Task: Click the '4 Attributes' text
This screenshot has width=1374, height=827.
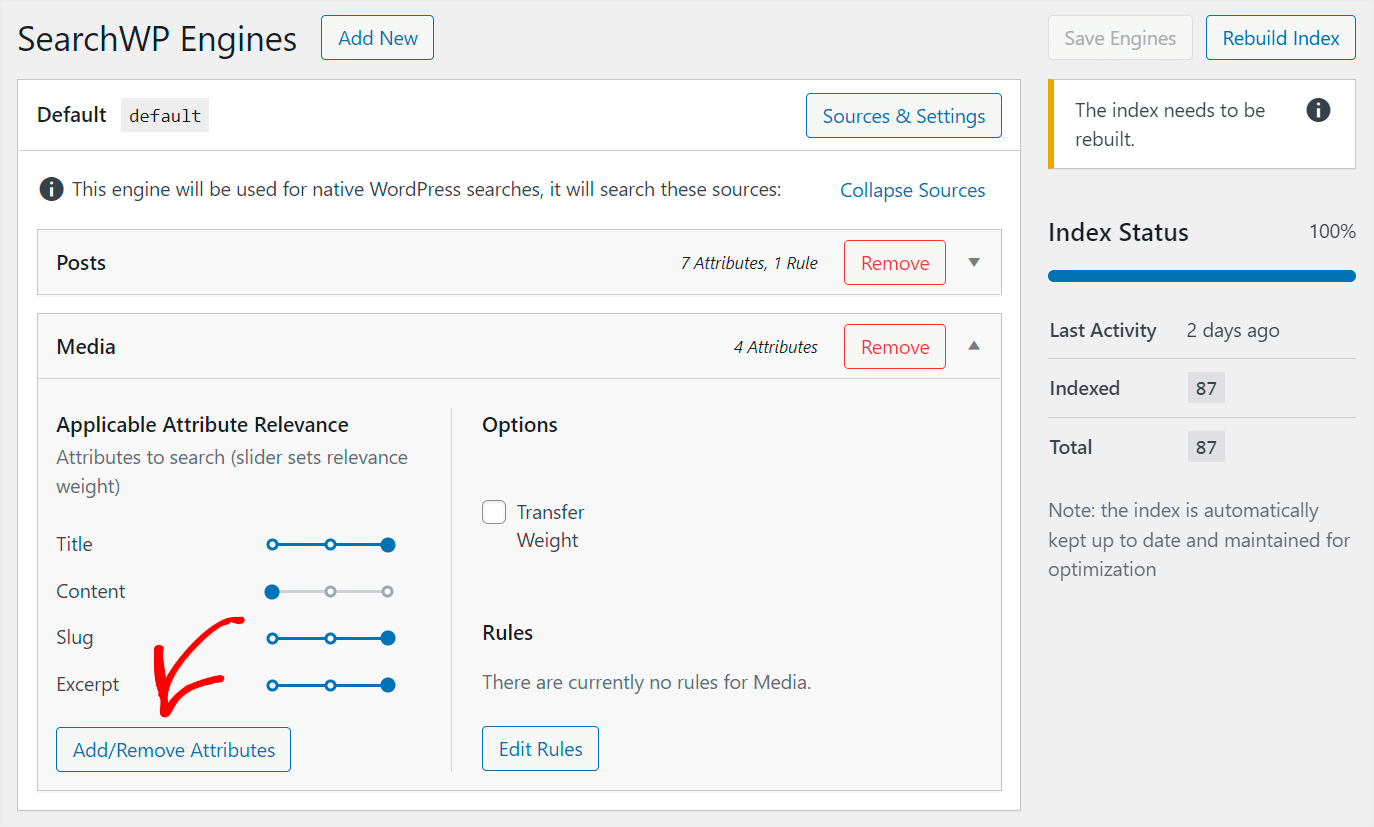Action: click(x=775, y=347)
